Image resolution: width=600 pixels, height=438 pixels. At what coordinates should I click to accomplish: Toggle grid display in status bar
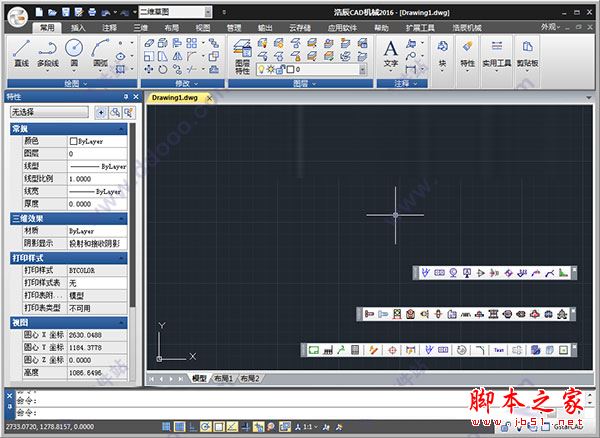pyautogui.click(x=179, y=427)
